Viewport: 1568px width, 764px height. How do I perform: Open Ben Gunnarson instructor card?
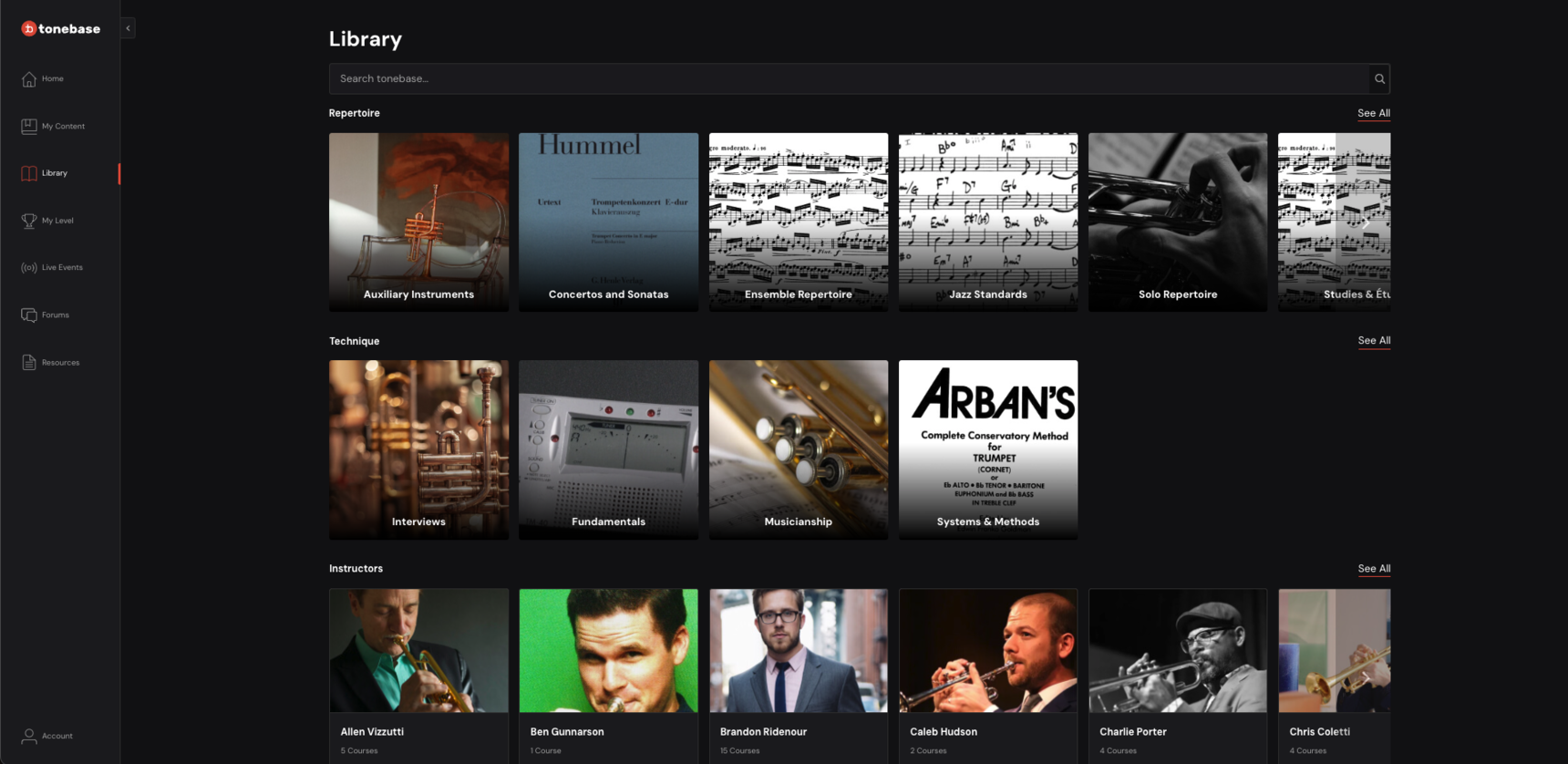point(609,676)
